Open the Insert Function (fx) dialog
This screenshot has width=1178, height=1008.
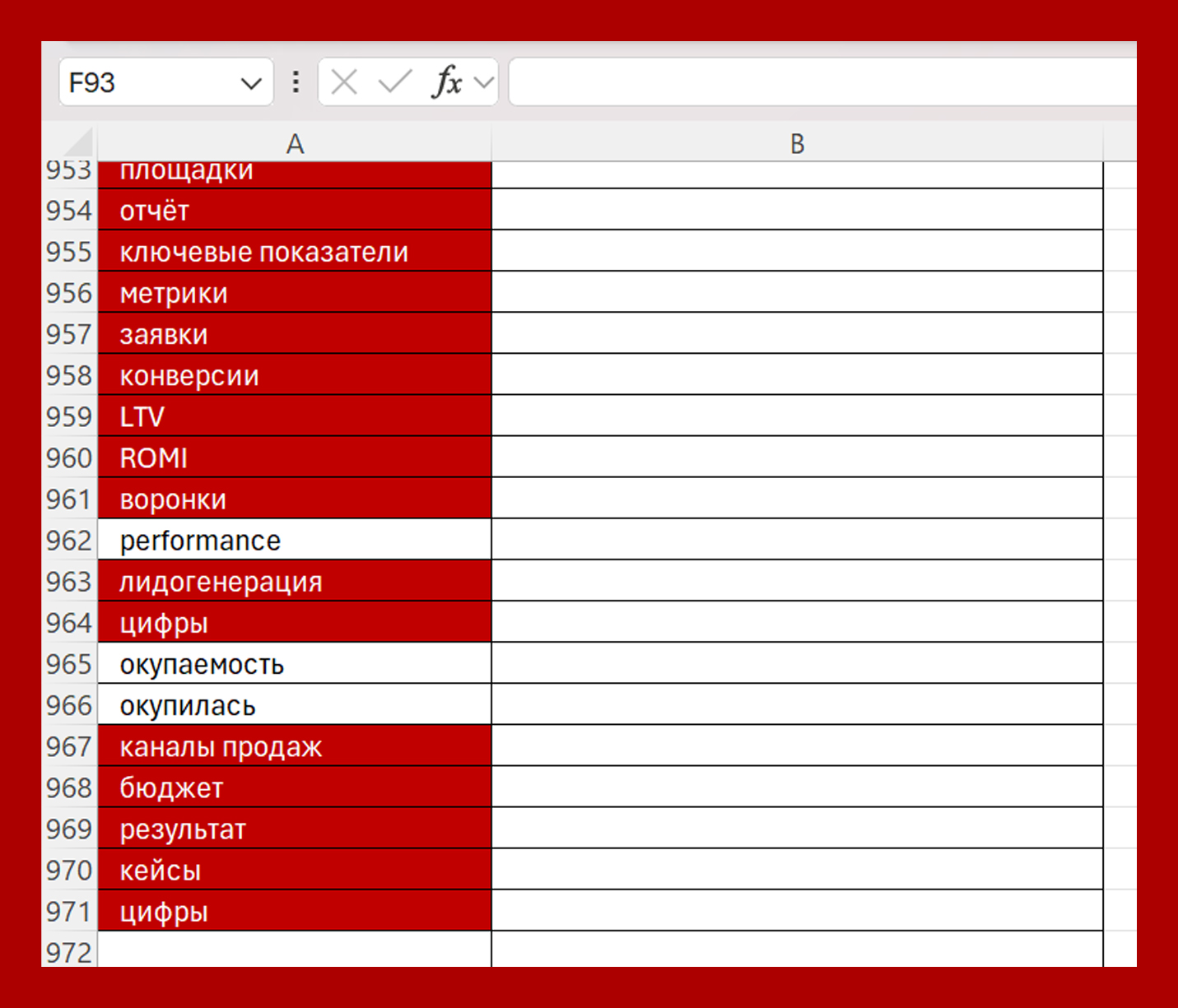pos(446,82)
